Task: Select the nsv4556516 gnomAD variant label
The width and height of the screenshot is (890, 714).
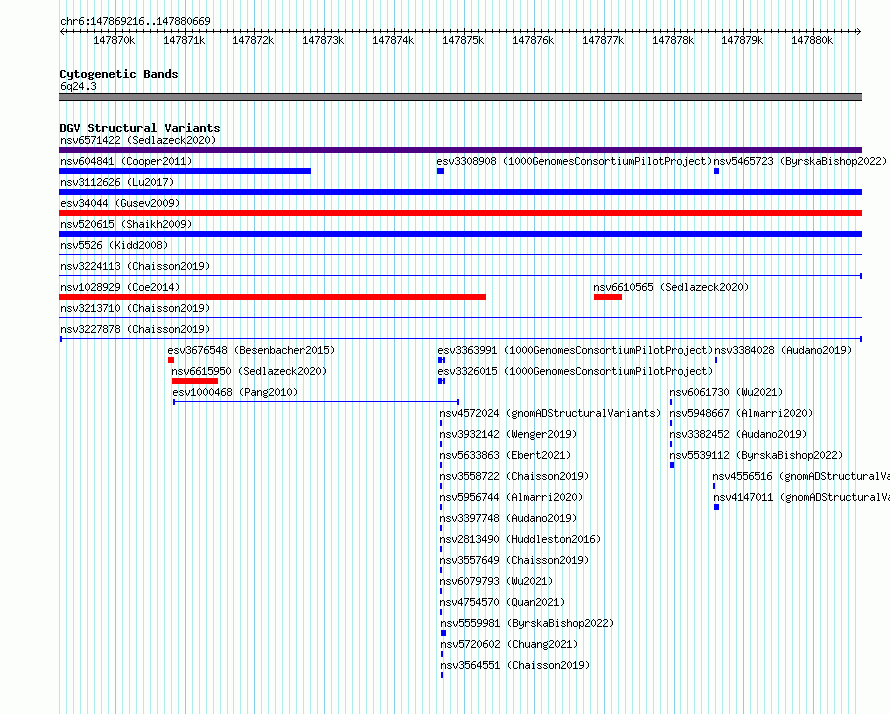Action: [801, 476]
